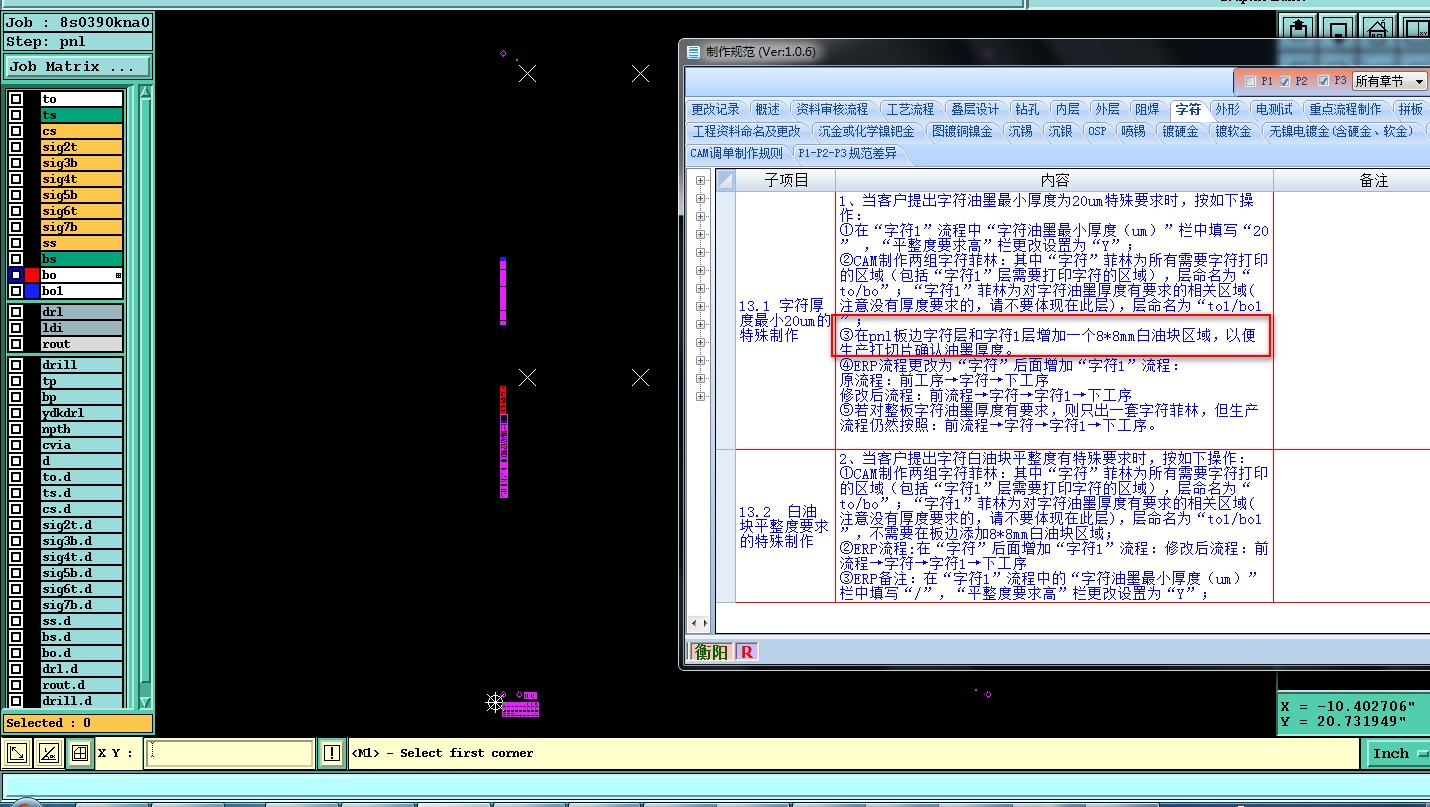
Task: Toggle the checkbox for layer bo
Action: pos(16,275)
